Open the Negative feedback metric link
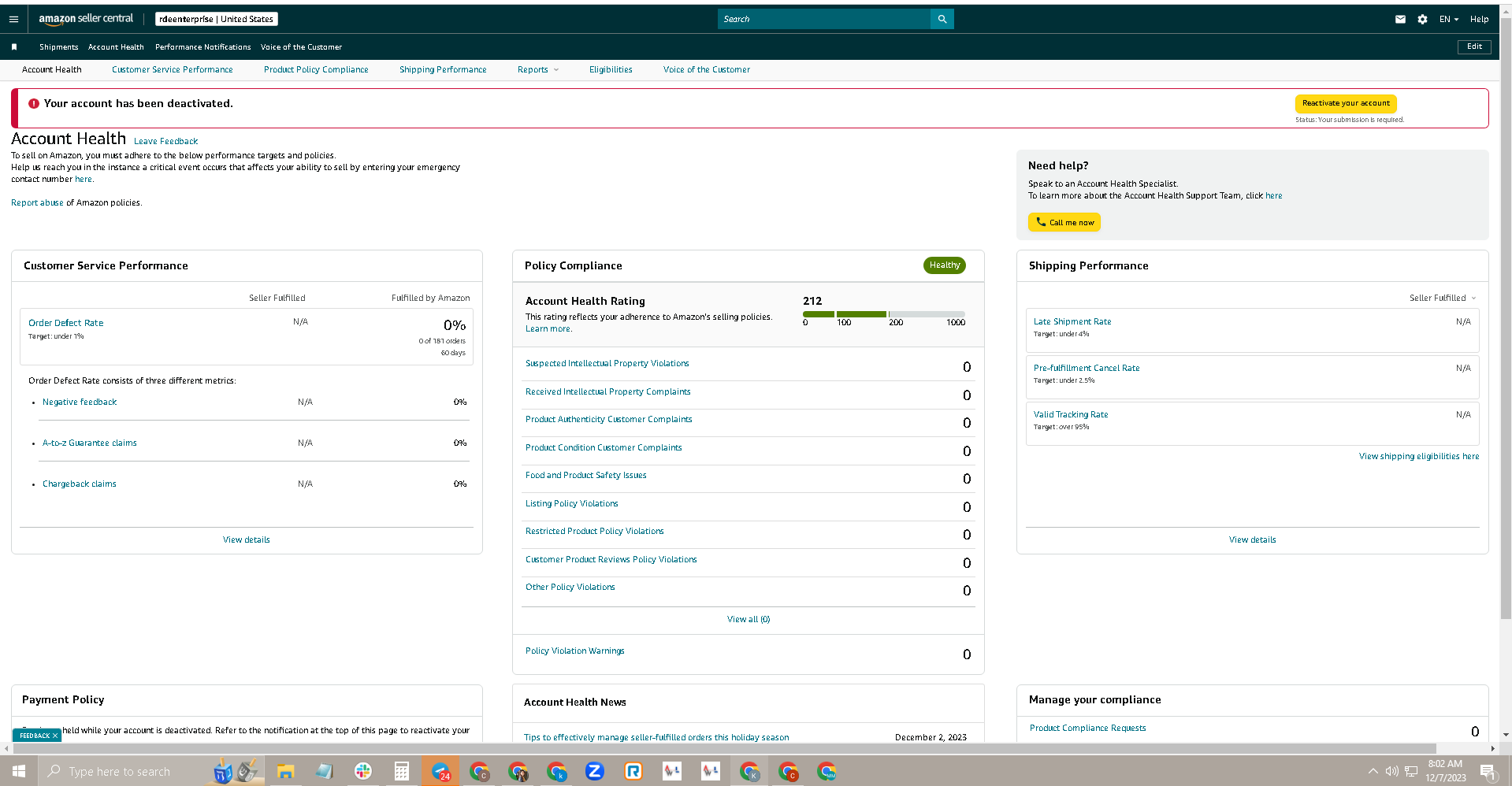The image size is (1512, 786). [80, 402]
